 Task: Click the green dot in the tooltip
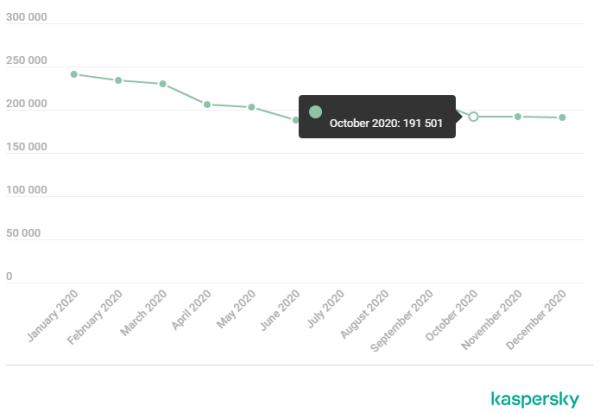tap(315, 112)
